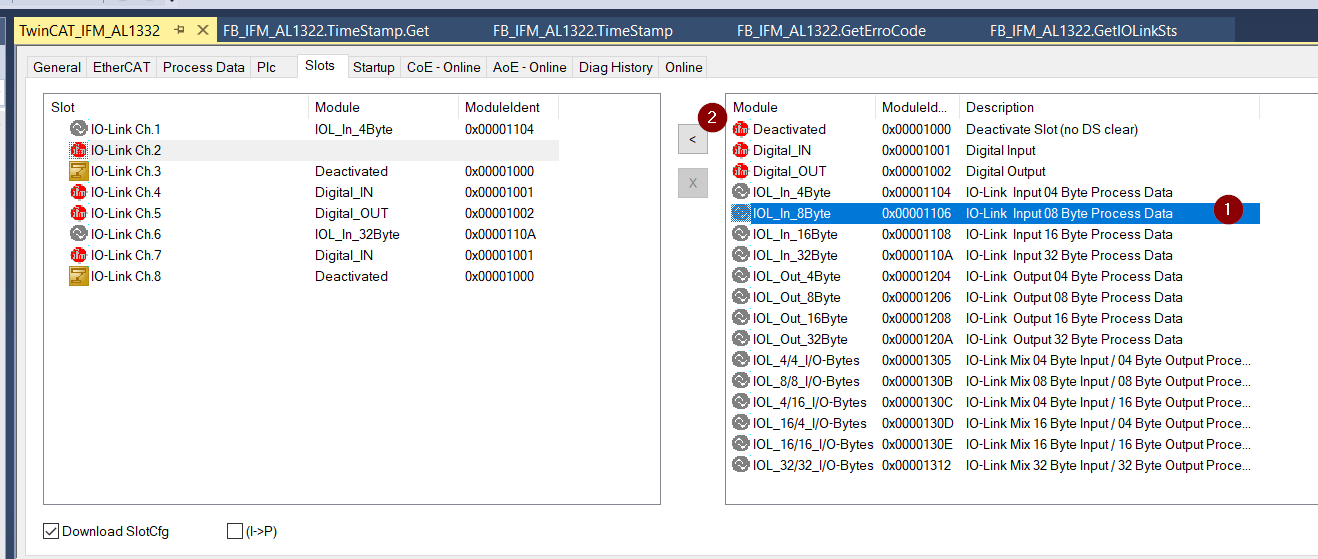1318x559 pixels.
Task: Pin the TwinCAT_IFM_AL1332 document tab
Action: [180, 30]
